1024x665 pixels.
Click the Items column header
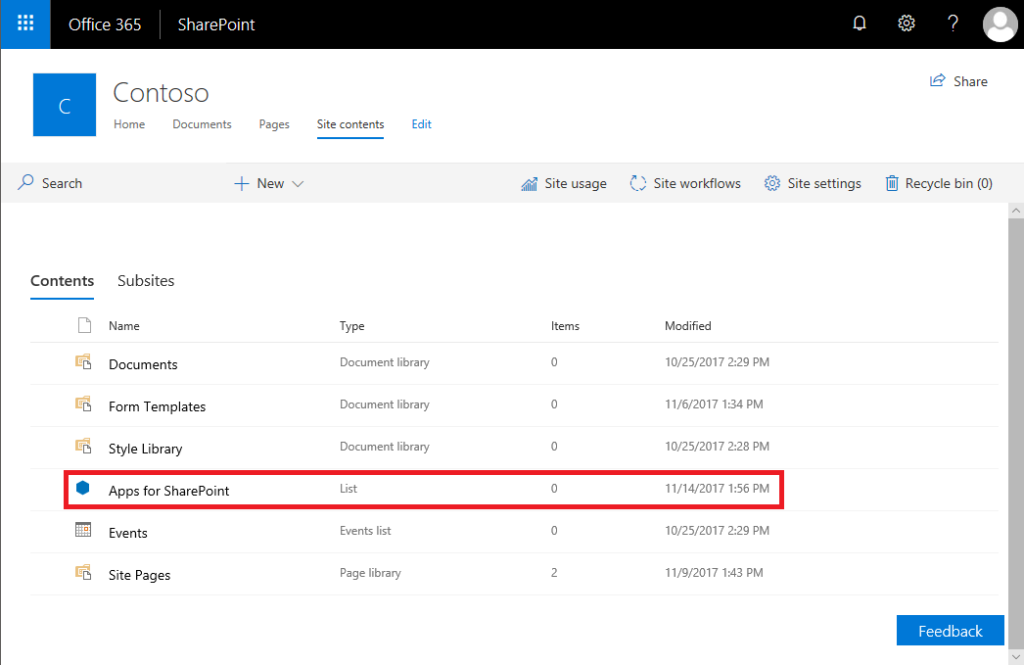(565, 326)
